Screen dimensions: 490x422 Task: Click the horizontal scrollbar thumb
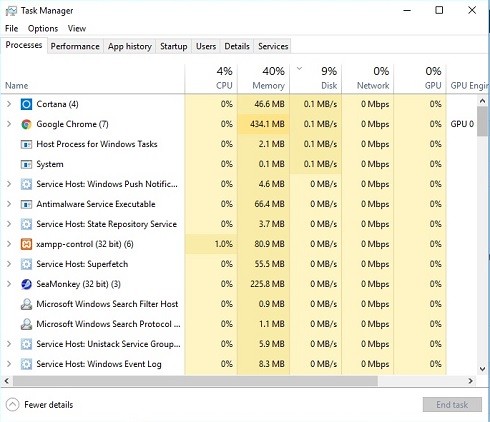[195, 381]
